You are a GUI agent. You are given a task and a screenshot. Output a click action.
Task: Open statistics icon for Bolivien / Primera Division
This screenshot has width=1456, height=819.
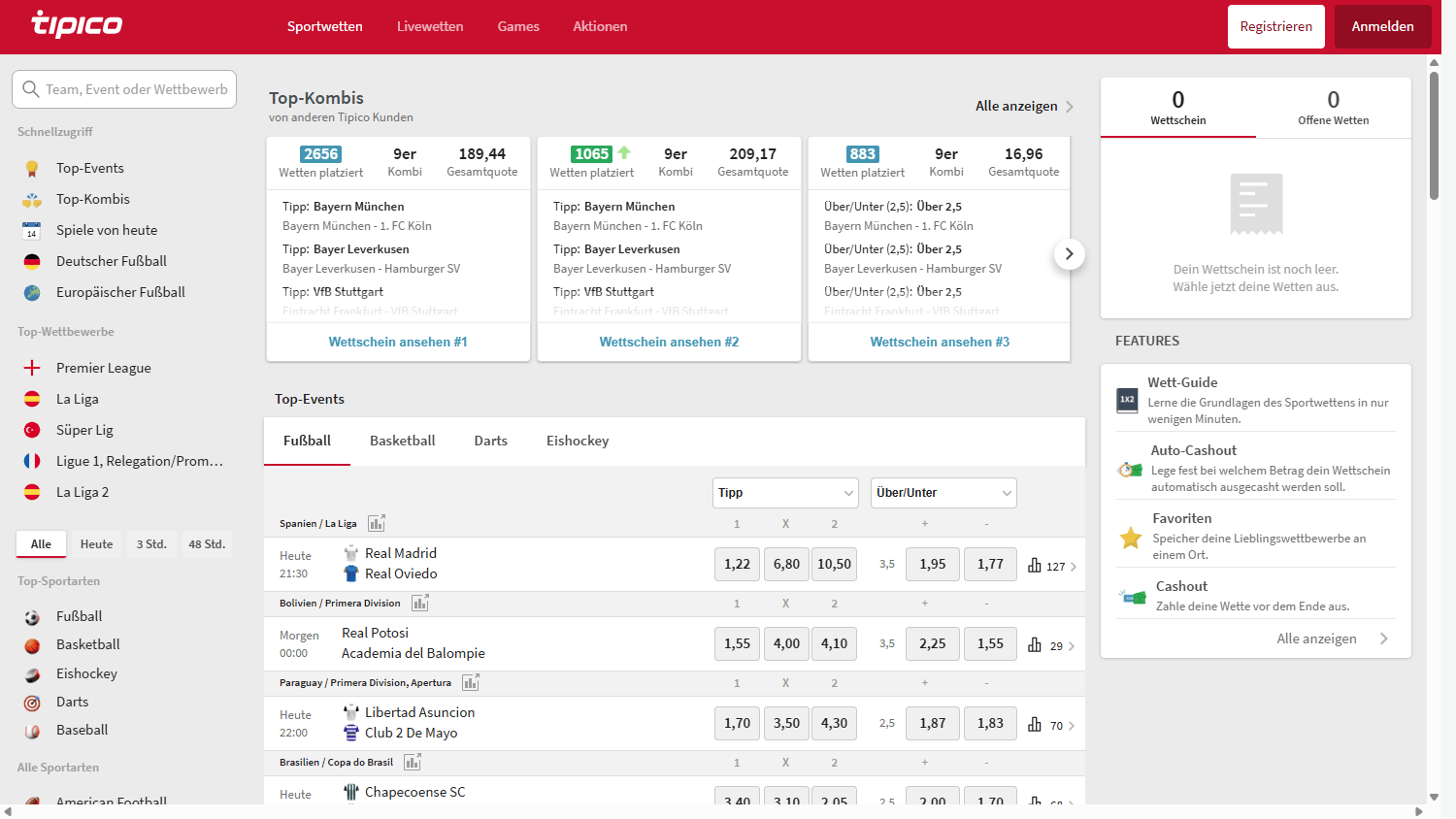(420, 603)
